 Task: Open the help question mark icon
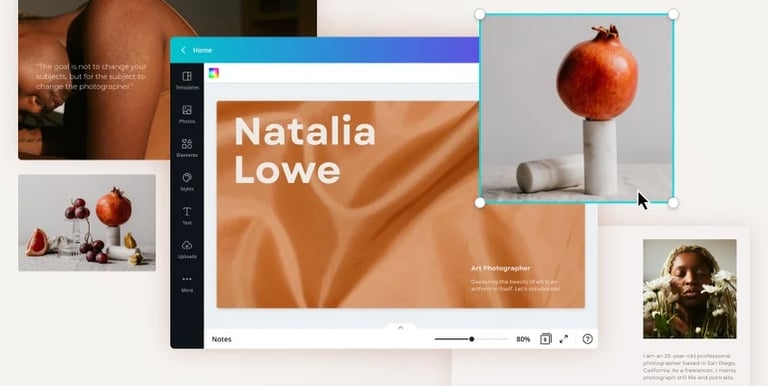[x=588, y=339]
